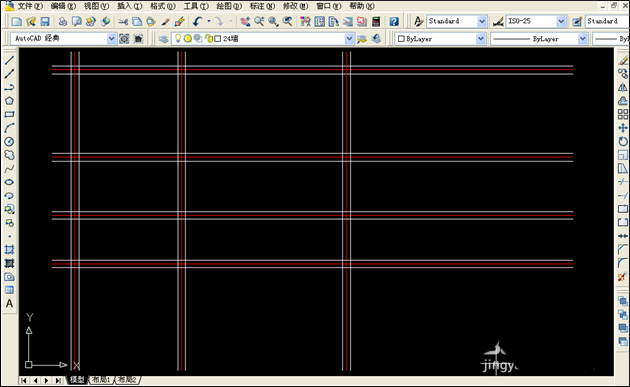Click the Cut scissors icon

click(123, 21)
